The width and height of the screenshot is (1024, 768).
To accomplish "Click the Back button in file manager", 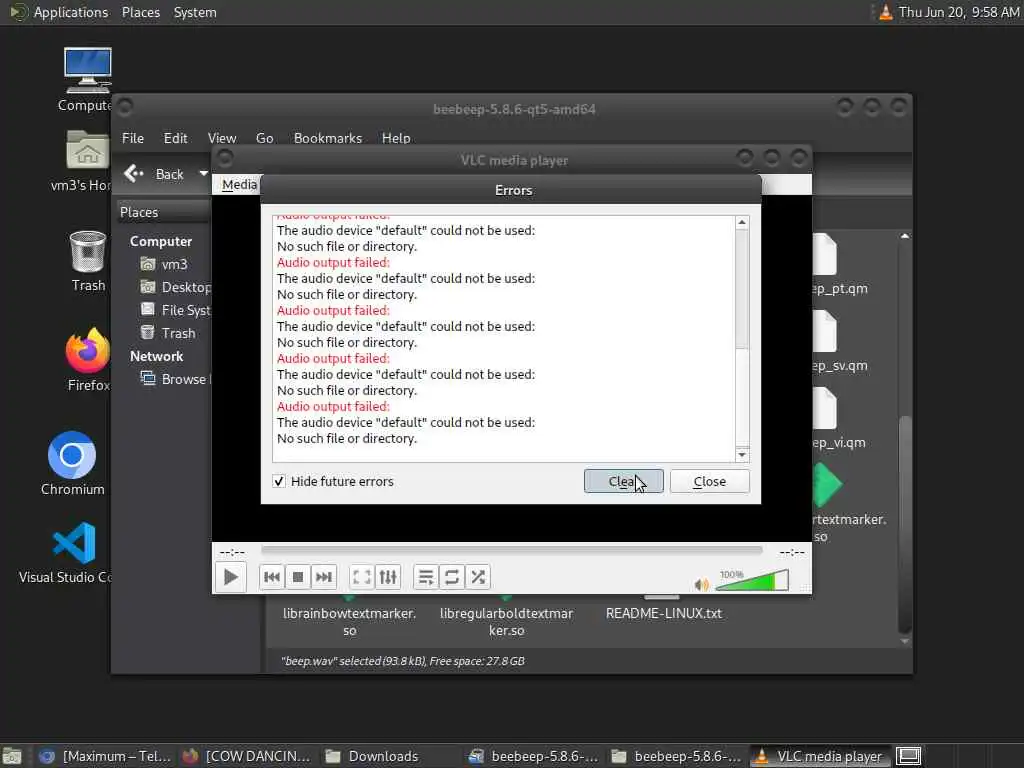I will pos(155,174).
